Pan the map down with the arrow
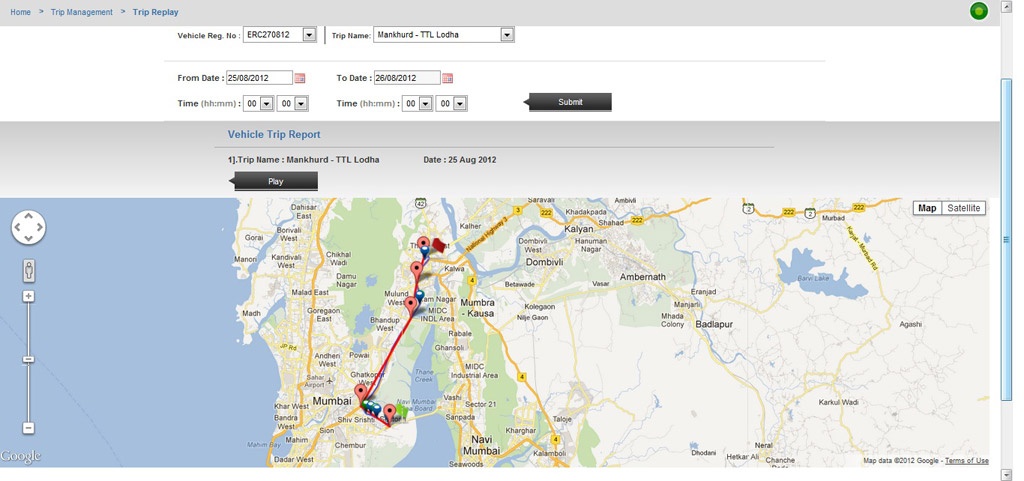1024x481 pixels. coord(29,238)
